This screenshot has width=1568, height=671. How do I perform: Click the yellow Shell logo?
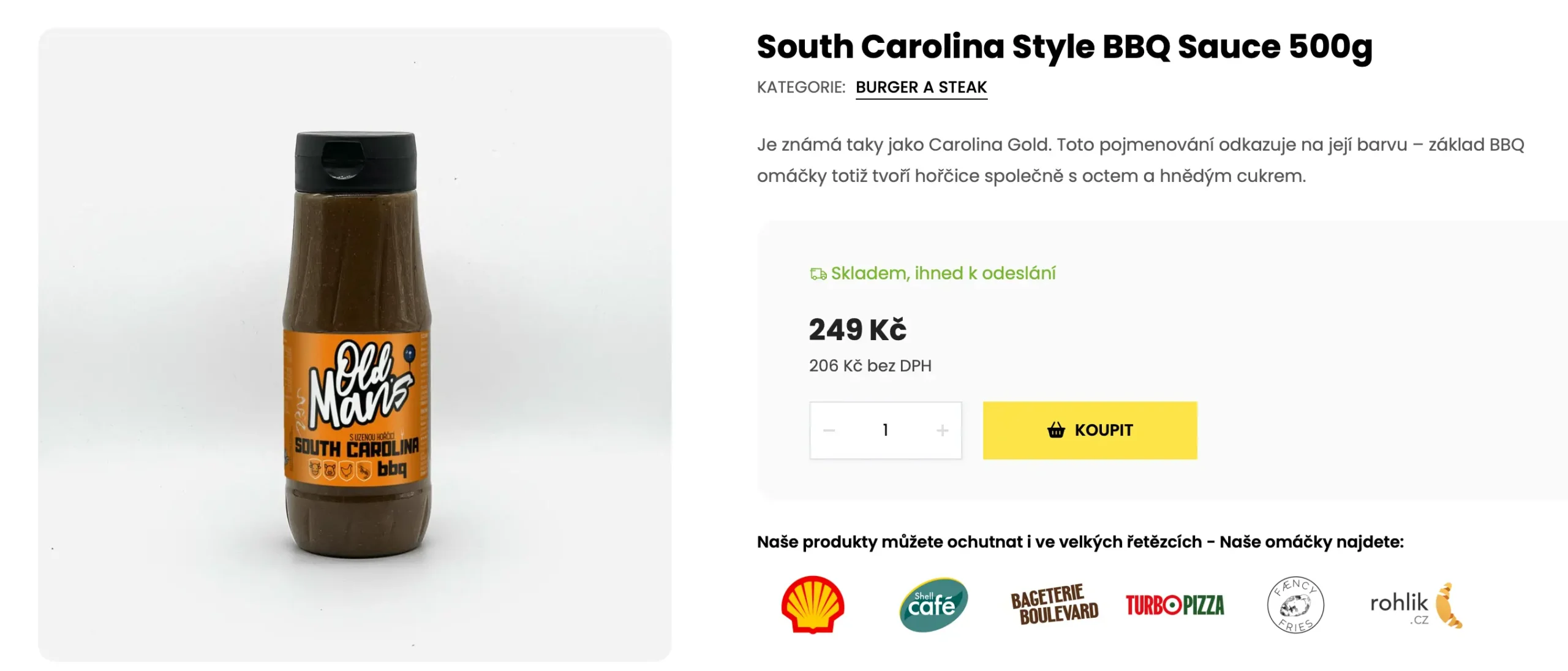click(x=812, y=604)
